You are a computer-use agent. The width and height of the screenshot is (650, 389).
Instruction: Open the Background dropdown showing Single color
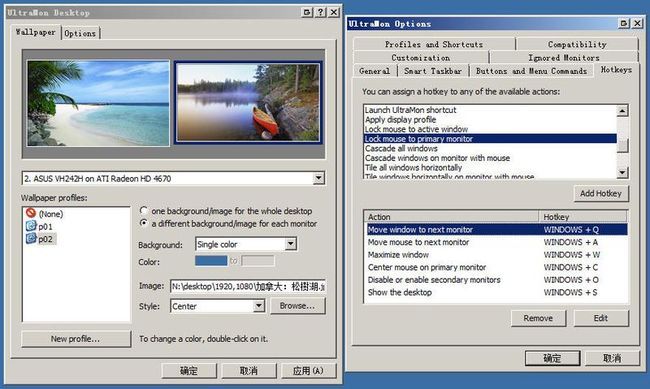291,244
